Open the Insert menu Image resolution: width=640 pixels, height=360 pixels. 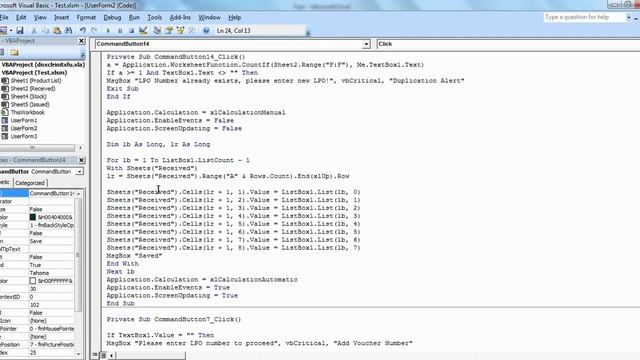click(62, 18)
